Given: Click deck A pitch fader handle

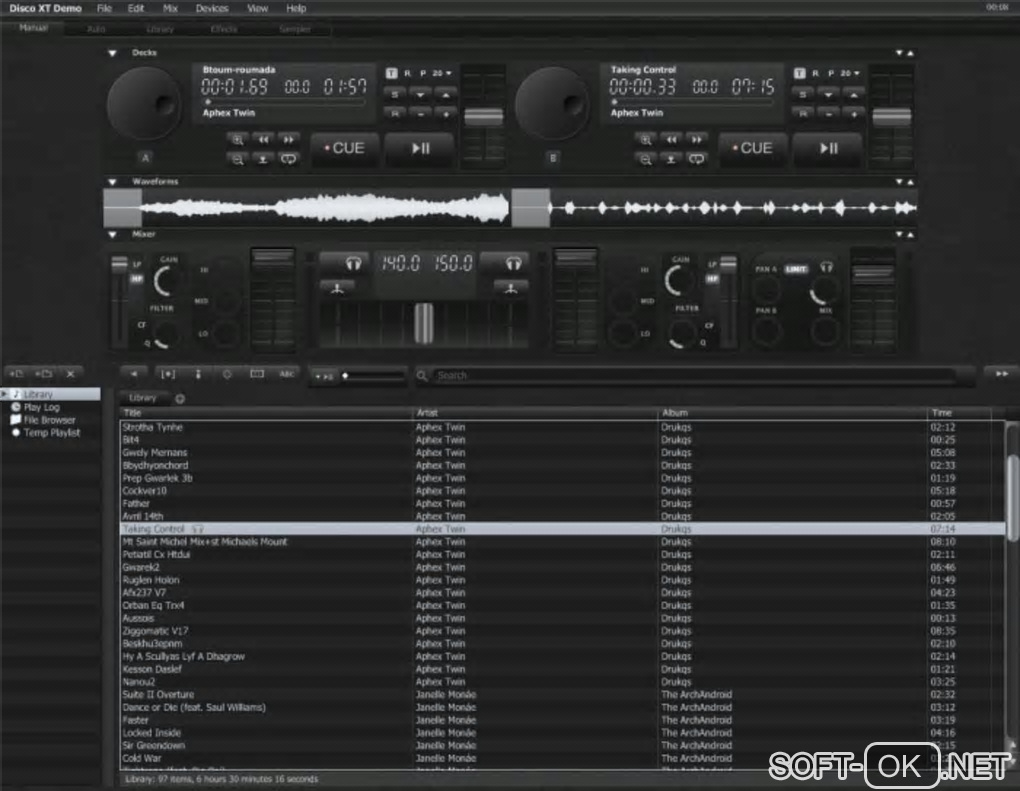Looking at the screenshot, I should [483, 116].
